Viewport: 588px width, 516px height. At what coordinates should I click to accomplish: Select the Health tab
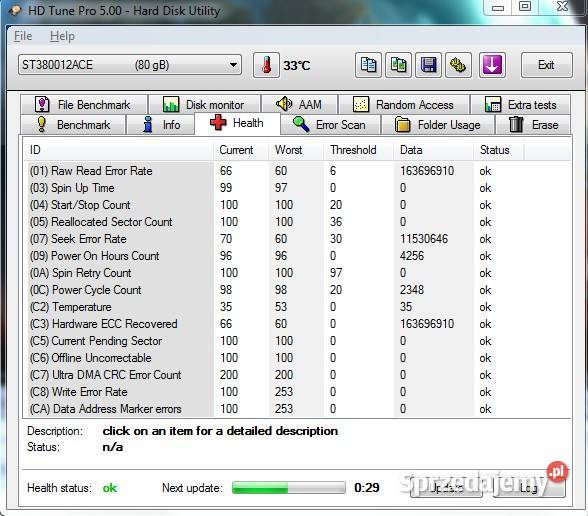tap(237, 123)
